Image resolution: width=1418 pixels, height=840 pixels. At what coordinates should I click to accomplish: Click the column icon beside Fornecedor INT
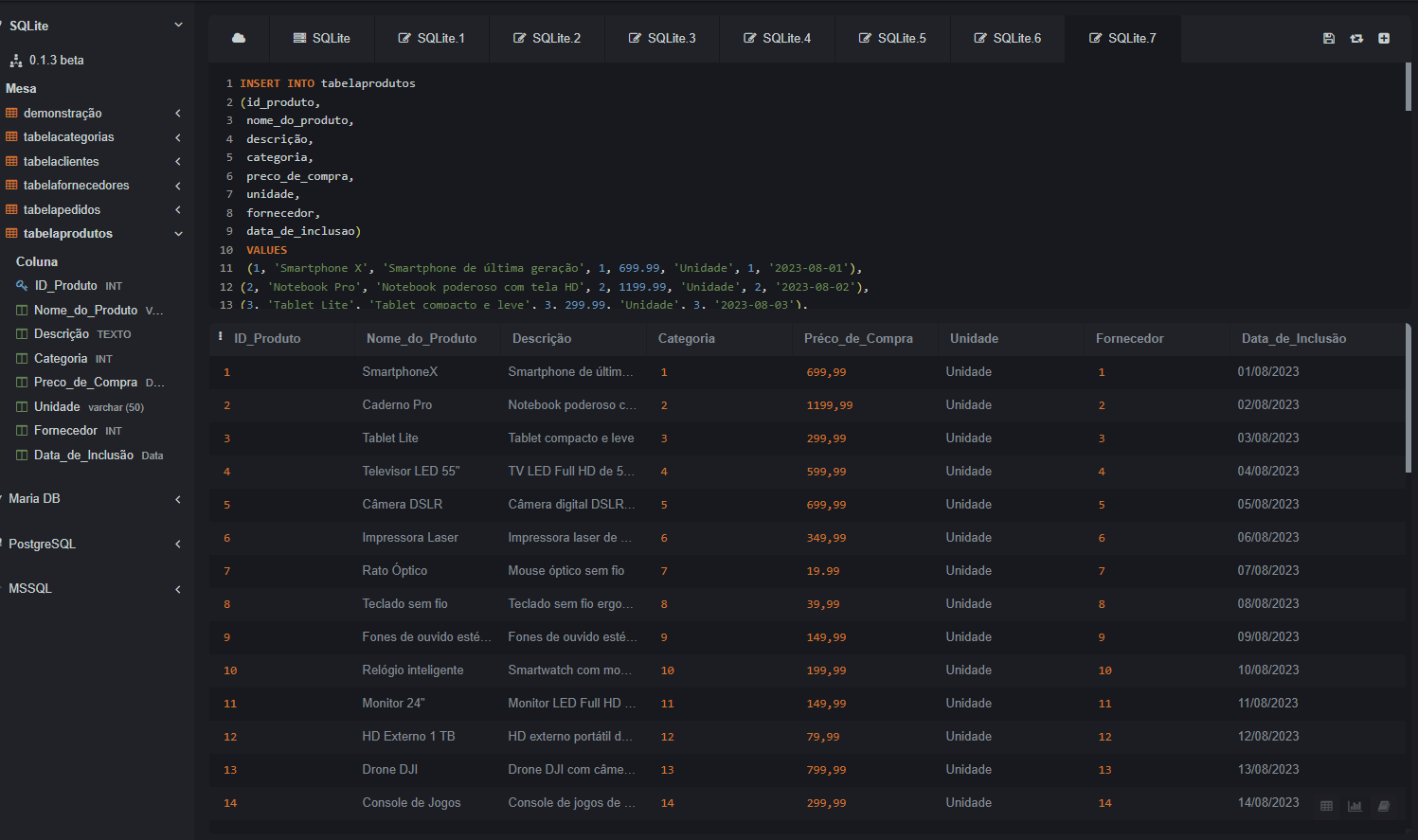point(22,430)
